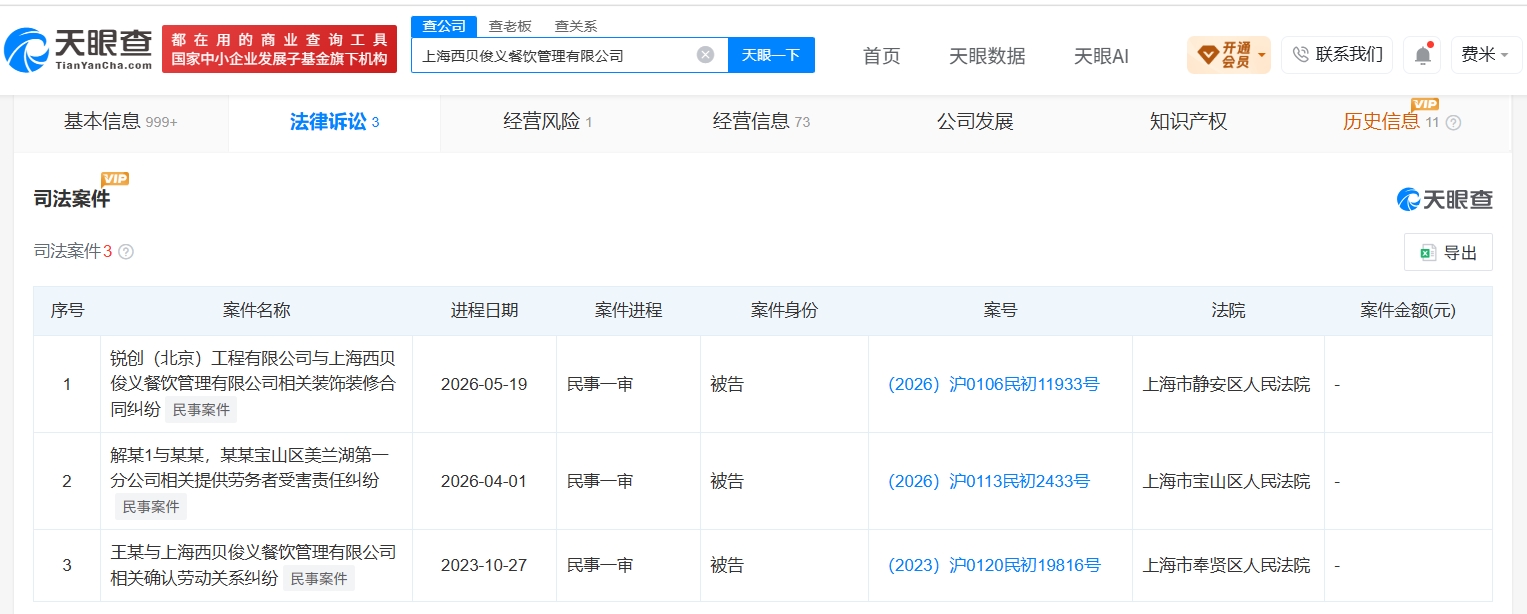Click the date 2026-05-19 cell
Viewport: 1527px width, 614px height.
click(484, 384)
